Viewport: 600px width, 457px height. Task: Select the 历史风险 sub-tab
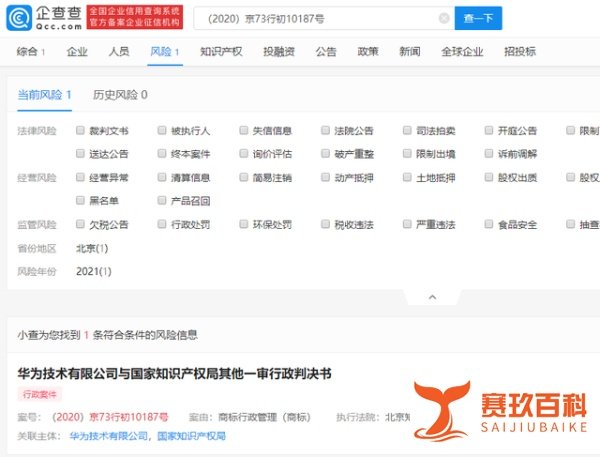(120, 95)
